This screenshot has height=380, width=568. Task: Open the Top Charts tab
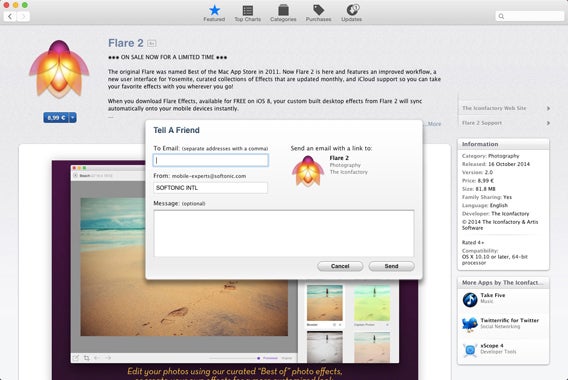click(247, 13)
